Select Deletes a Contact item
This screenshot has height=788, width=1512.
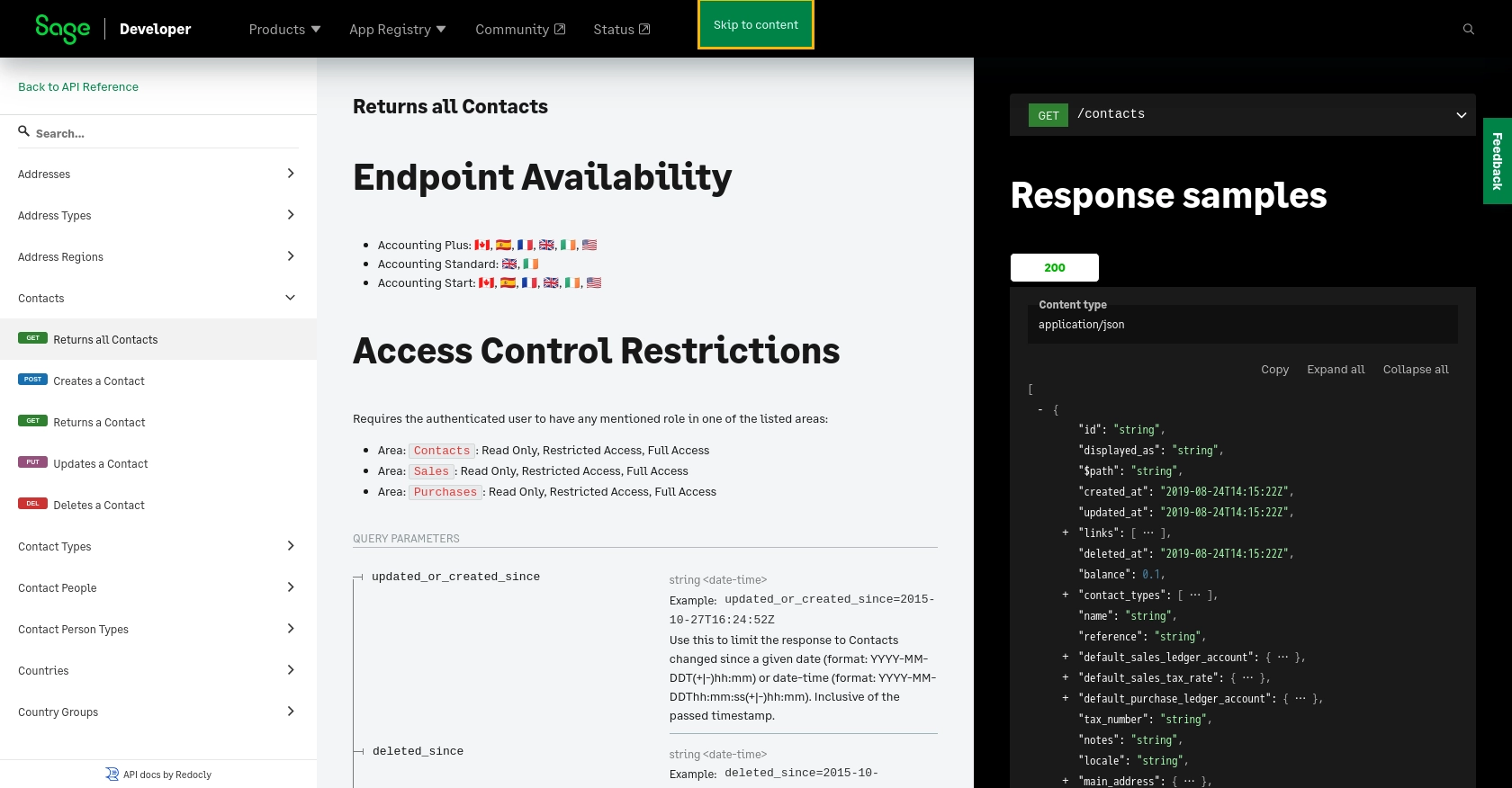[158, 505]
